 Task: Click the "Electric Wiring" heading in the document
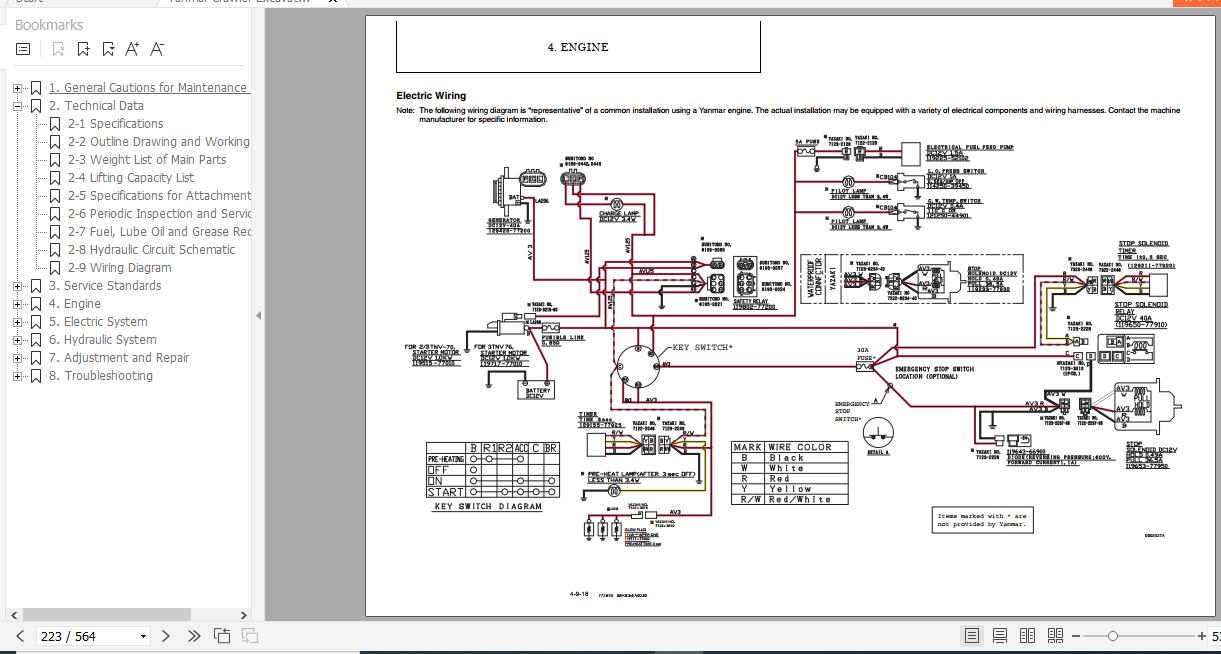pos(431,96)
